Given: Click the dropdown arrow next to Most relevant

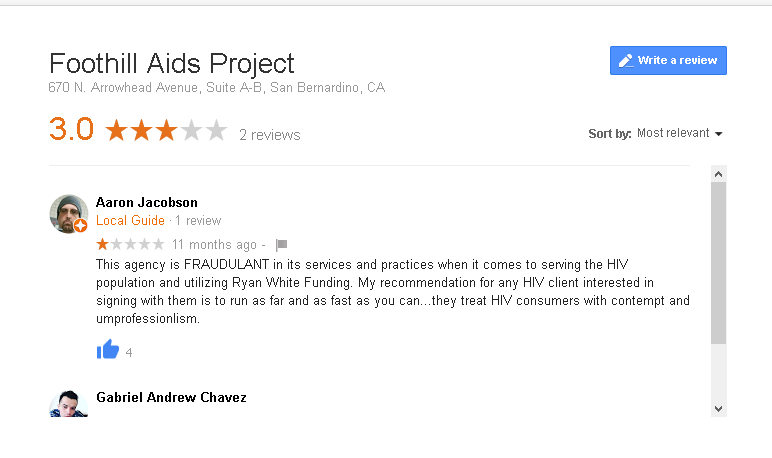Looking at the screenshot, I should pyautogui.click(x=718, y=134).
